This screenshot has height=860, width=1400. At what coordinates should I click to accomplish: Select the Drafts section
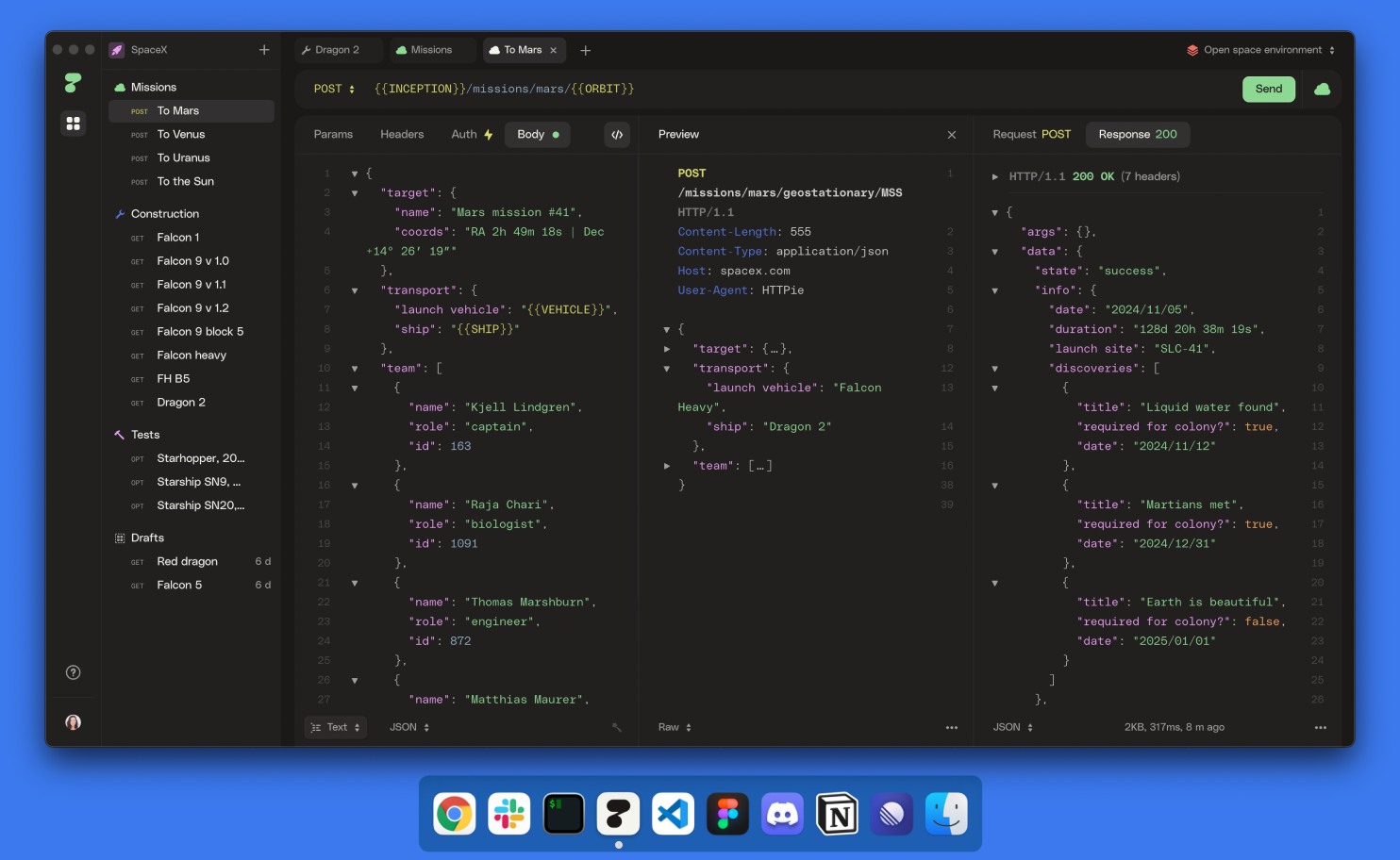[192, 538]
